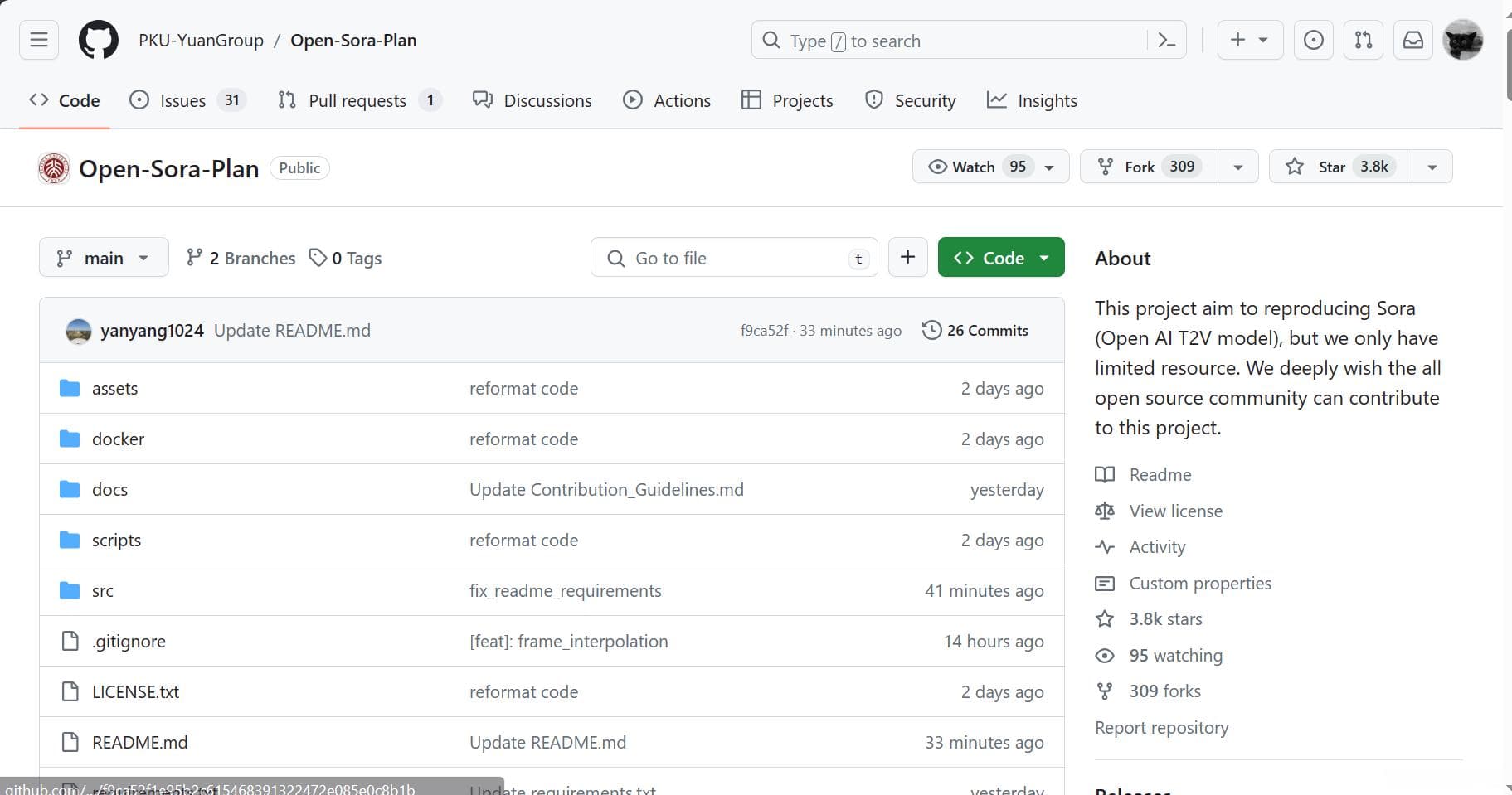Open yanyang1024's profile from the commit header
Image resolution: width=1512 pixels, height=795 pixels.
pyautogui.click(x=152, y=330)
